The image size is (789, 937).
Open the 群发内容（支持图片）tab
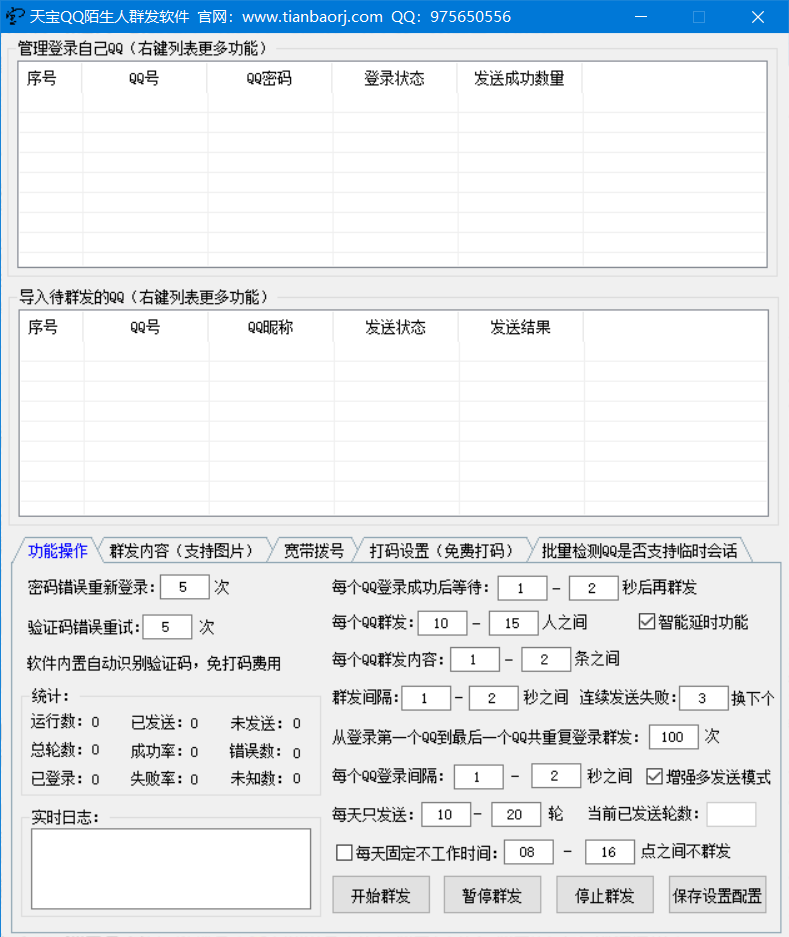click(x=182, y=550)
